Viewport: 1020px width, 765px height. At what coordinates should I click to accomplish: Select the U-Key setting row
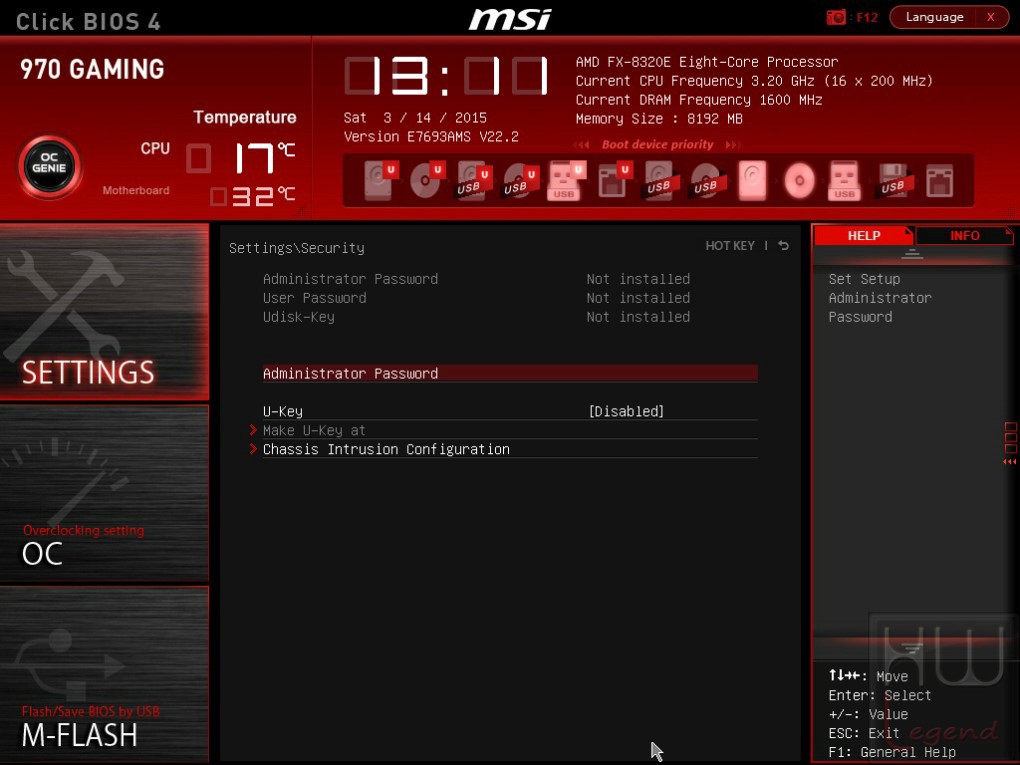[x=510, y=411]
